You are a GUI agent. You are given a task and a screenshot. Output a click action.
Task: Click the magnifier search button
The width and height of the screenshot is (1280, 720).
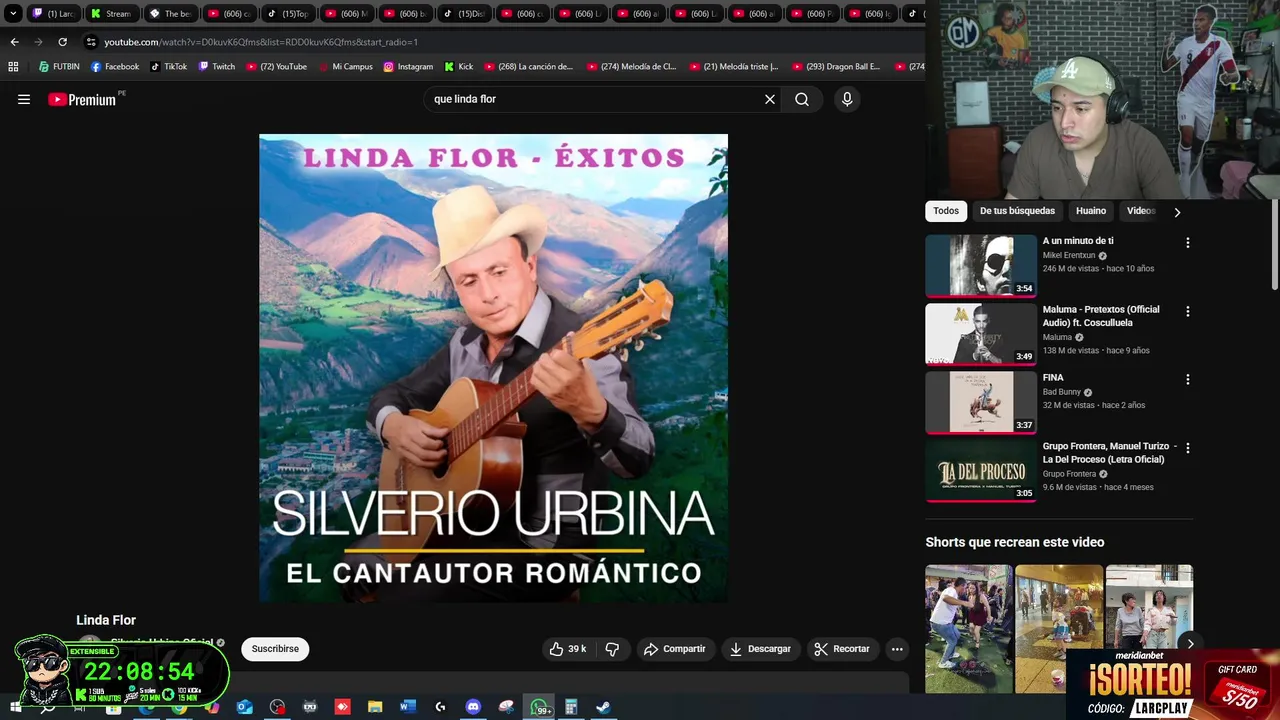point(802,99)
